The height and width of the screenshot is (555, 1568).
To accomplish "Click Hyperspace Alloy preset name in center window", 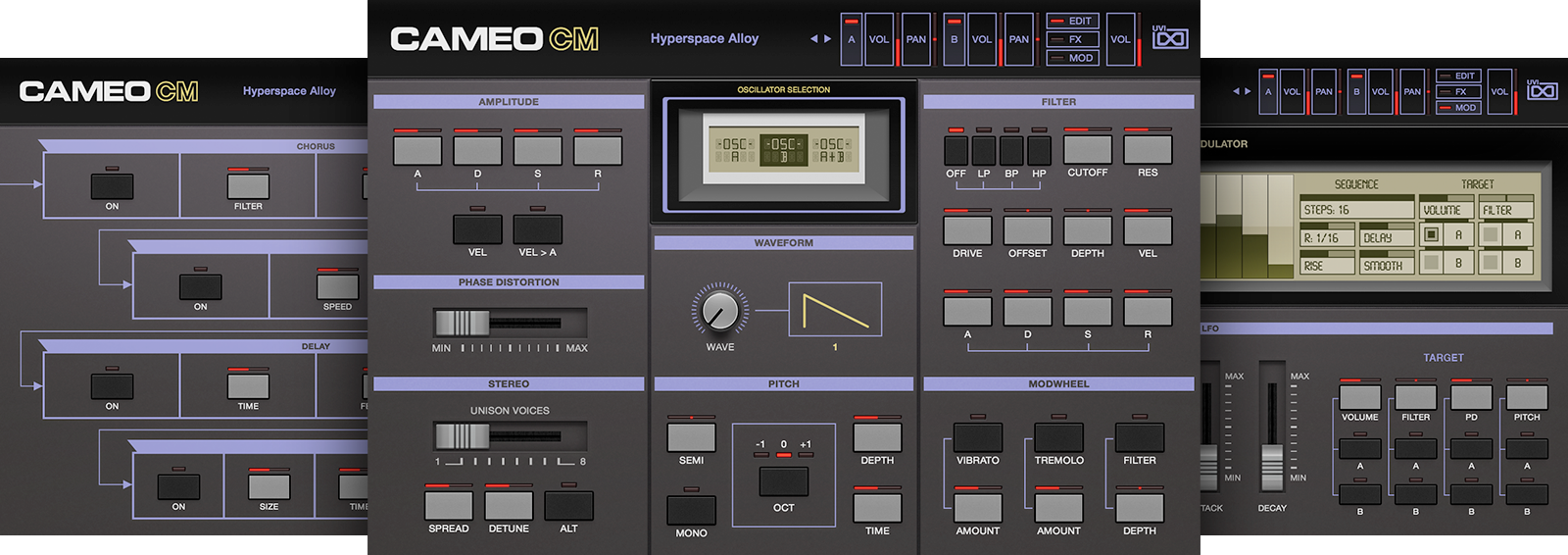I will pyautogui.click(x=705, y=38).
